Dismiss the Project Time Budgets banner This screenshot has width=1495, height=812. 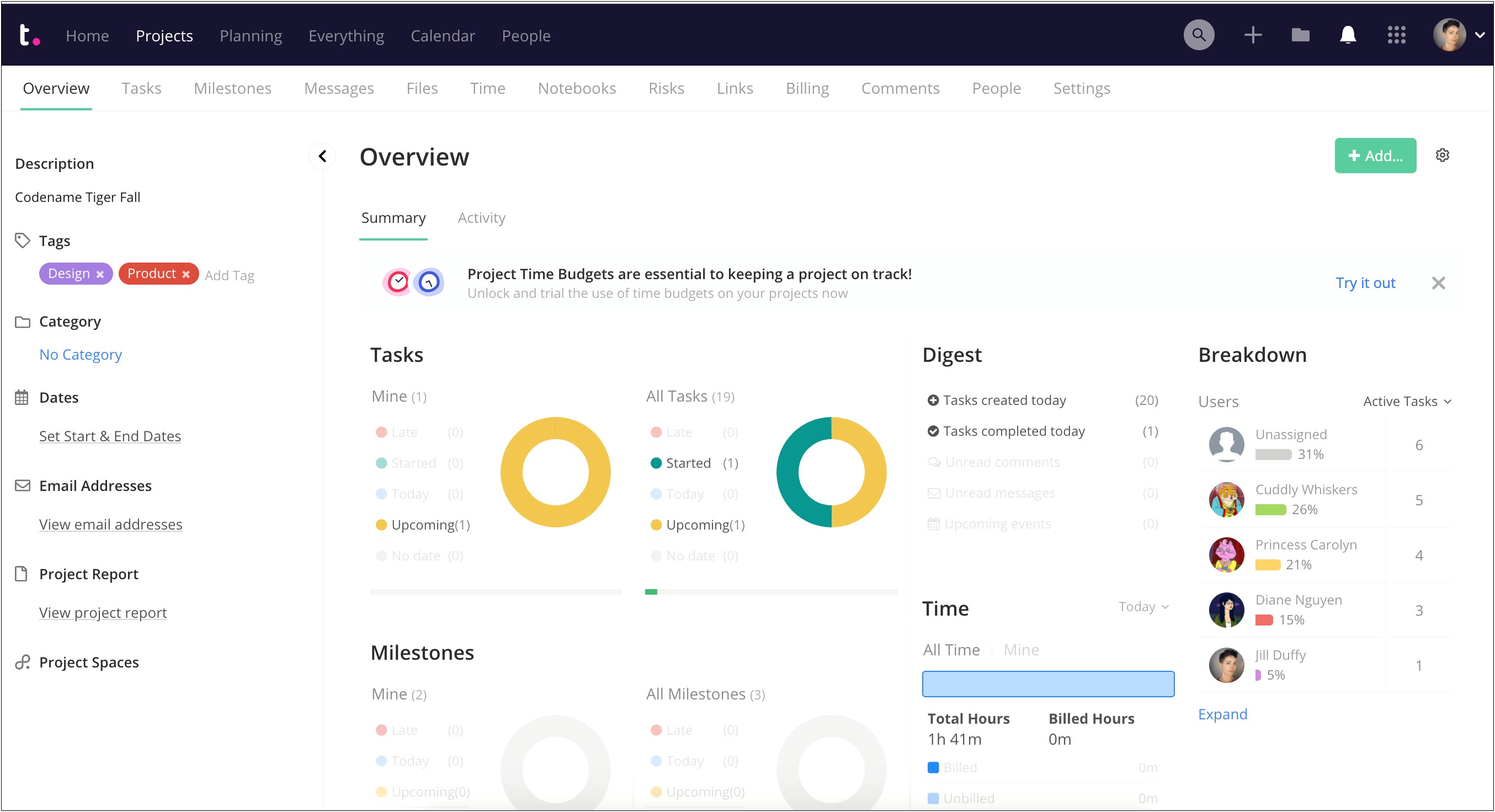click(1438, 283)
